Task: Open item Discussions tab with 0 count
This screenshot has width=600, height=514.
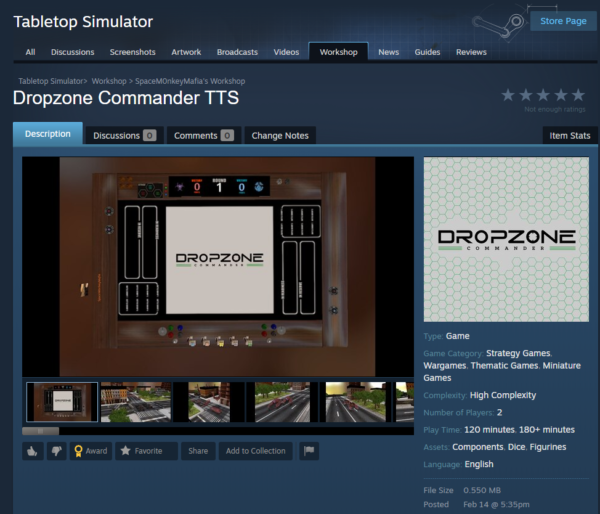Action: (x=124, y=135)
